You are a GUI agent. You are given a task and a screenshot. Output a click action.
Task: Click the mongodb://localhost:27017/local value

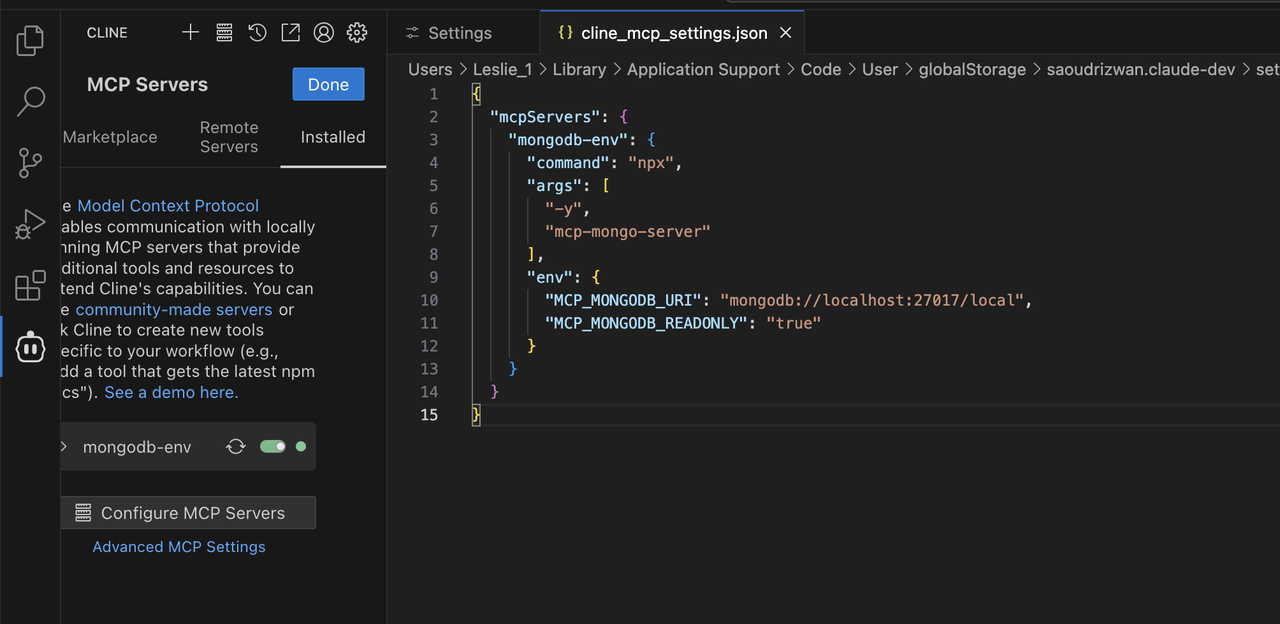pyautogui.click(x=872, y=300)
